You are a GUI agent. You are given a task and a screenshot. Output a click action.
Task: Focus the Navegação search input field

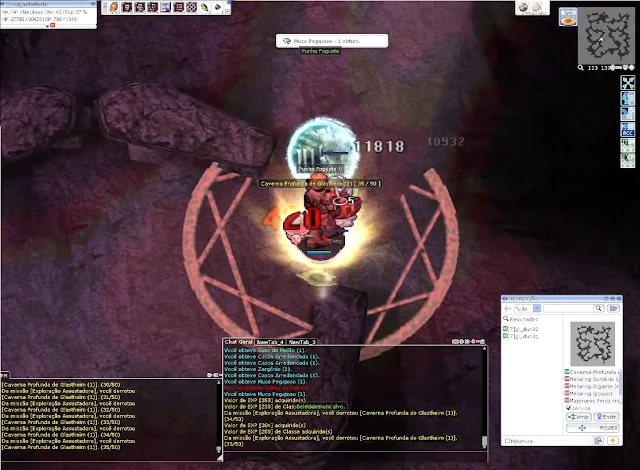pyautogui.click(x=569, y=308)
